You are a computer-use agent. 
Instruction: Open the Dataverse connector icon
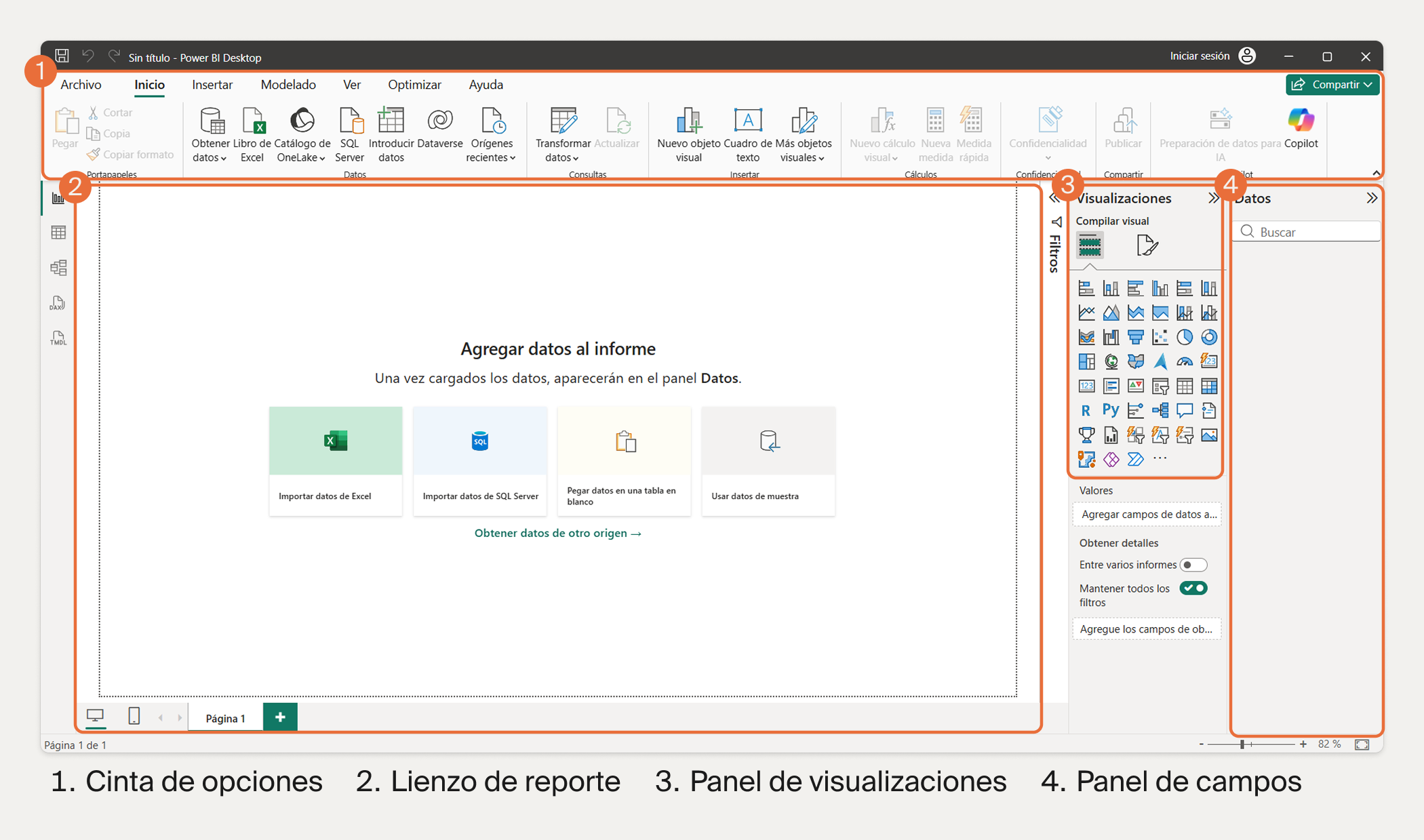click(439, 121)
